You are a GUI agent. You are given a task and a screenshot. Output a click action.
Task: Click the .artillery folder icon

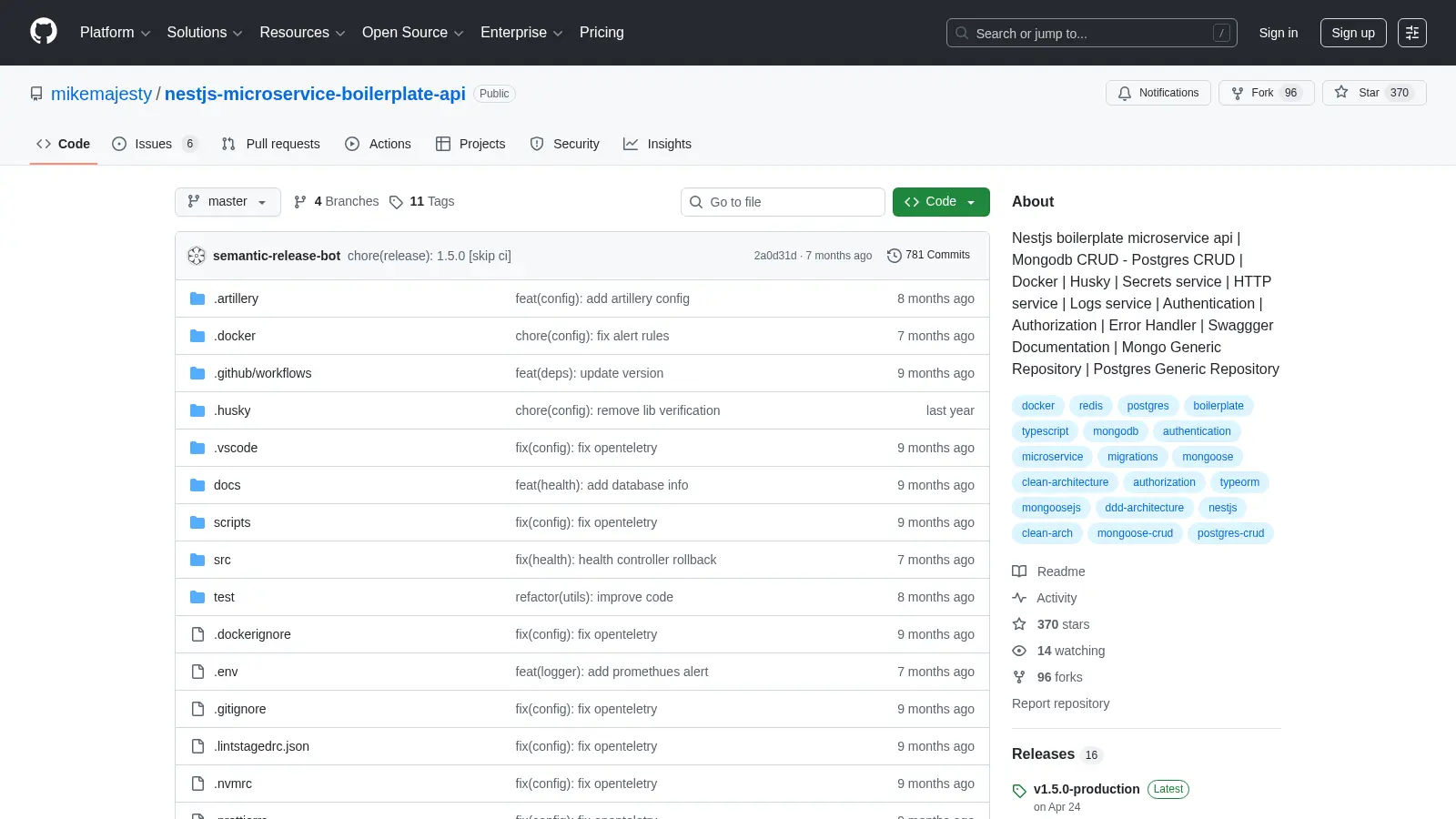click(197, 298)
